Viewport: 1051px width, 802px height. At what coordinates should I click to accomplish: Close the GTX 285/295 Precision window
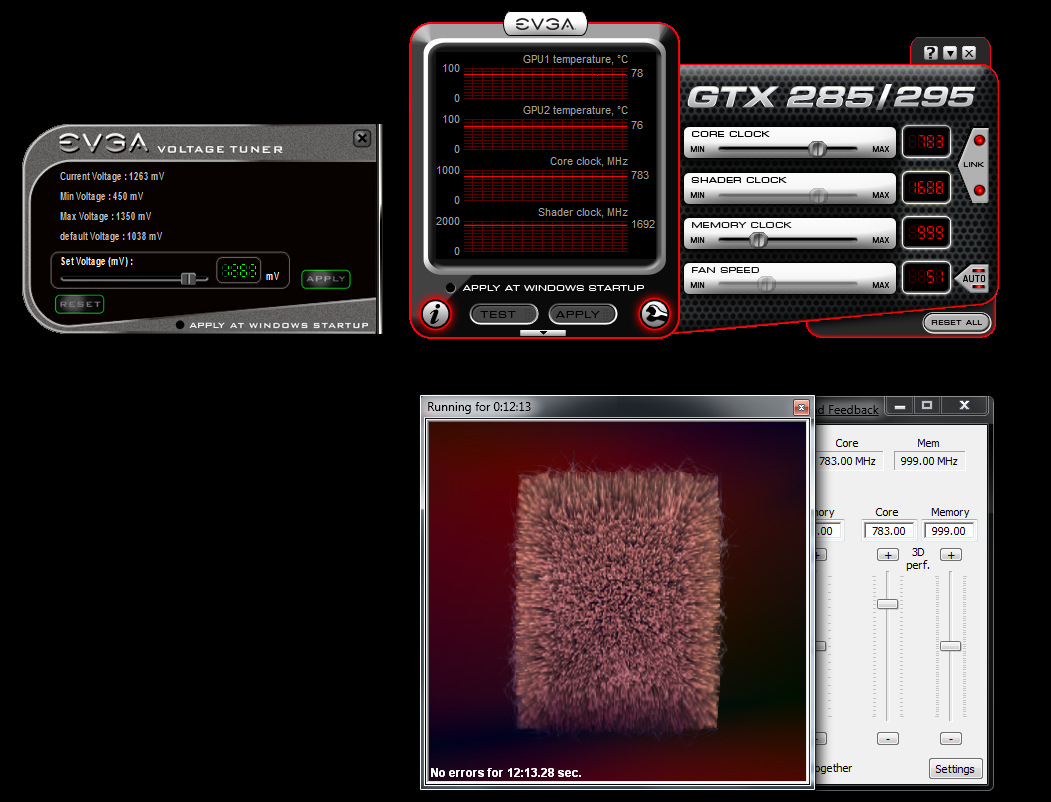pyautogui.click(x=969, y=53)
